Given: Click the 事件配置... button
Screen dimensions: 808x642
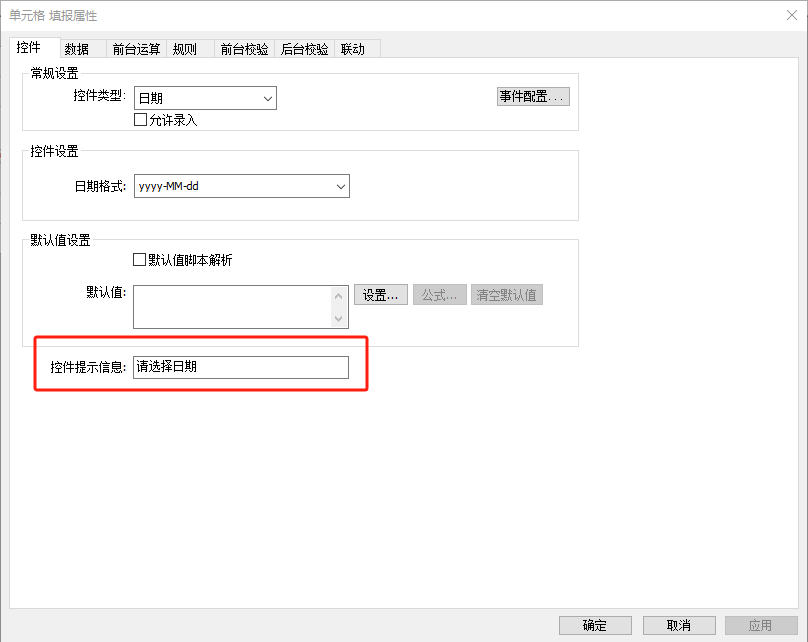Looking at the screenshot, I should coord(533,97).
